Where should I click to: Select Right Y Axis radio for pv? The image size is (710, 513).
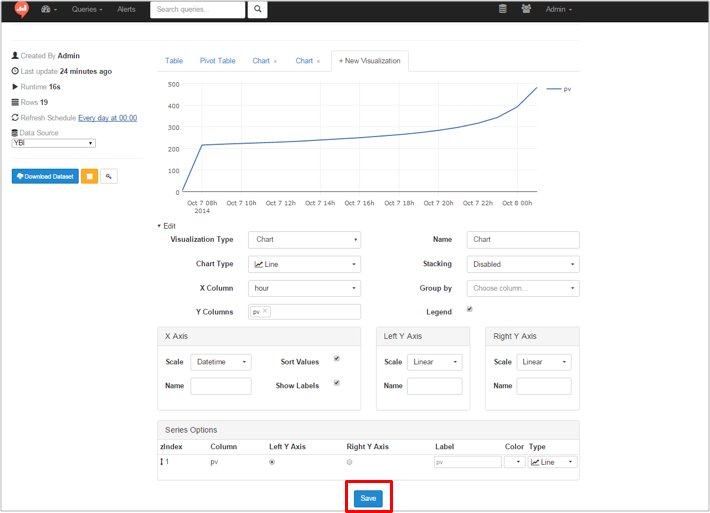[x=349, y=462]
